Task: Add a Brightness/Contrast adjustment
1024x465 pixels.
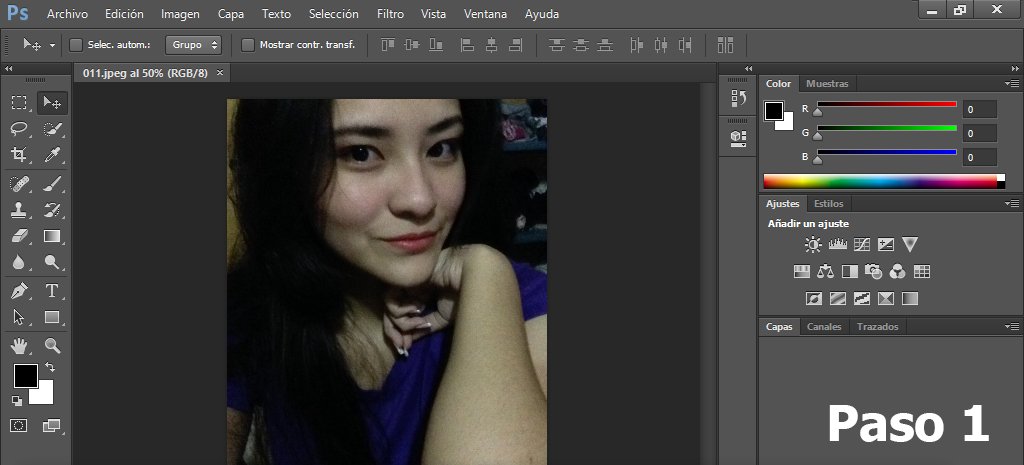Action: pos(813,245)
